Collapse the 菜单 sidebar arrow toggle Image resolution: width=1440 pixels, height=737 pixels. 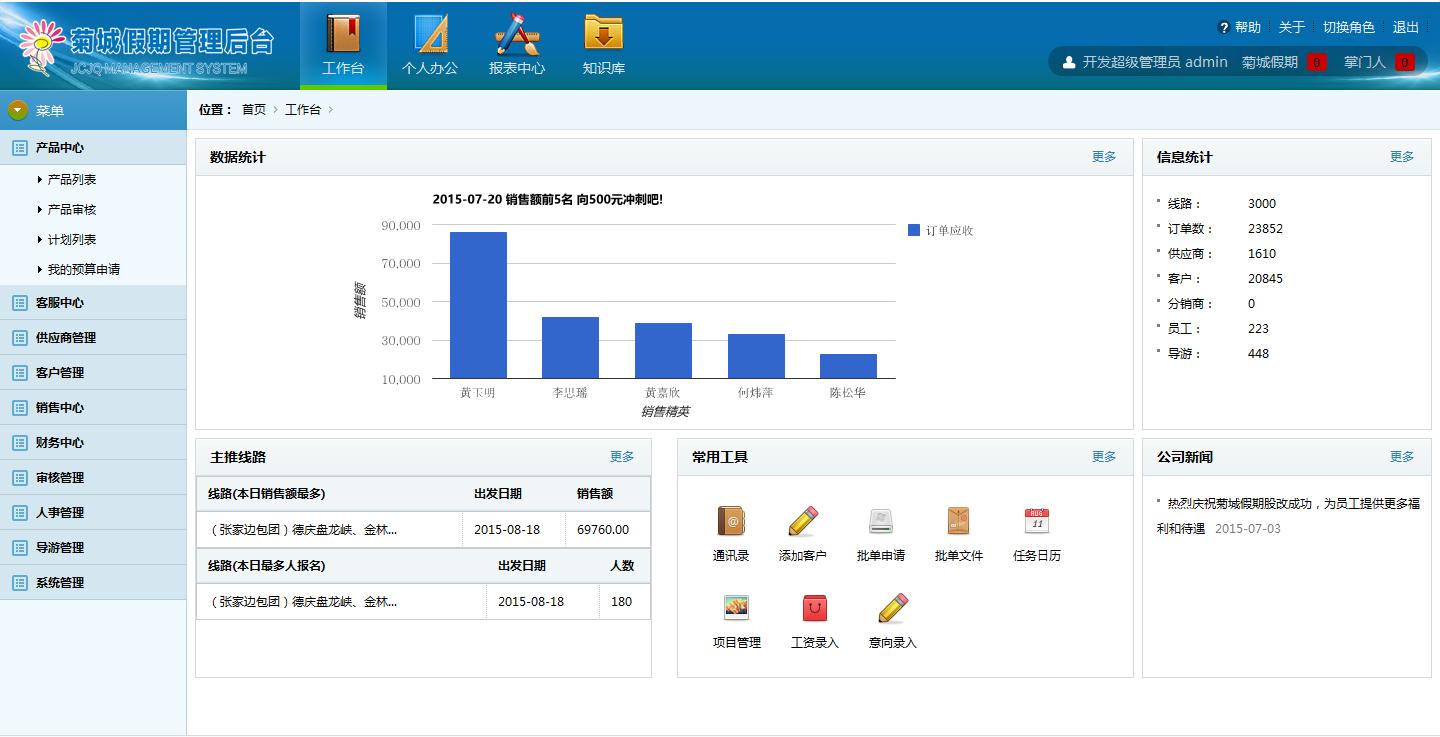18,111
